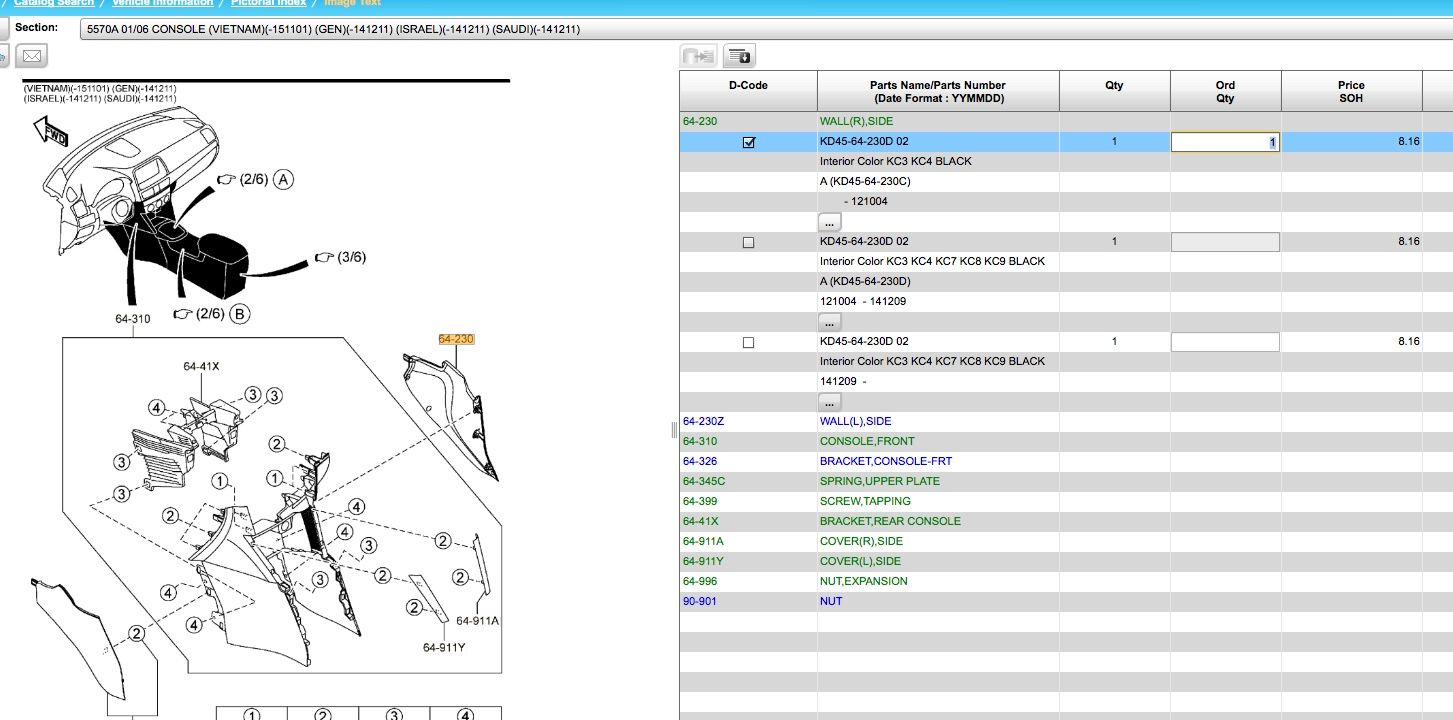
Task: Click the D-Code column header
Action: [x=748, y=91]
